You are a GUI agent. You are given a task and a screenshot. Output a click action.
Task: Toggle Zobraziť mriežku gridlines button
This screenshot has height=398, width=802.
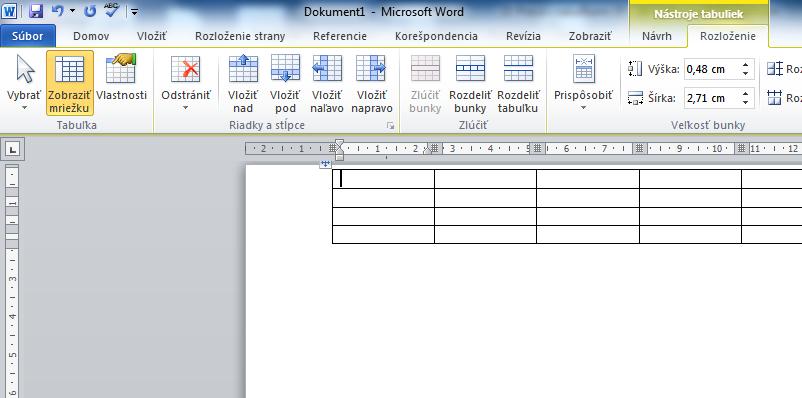70,83
